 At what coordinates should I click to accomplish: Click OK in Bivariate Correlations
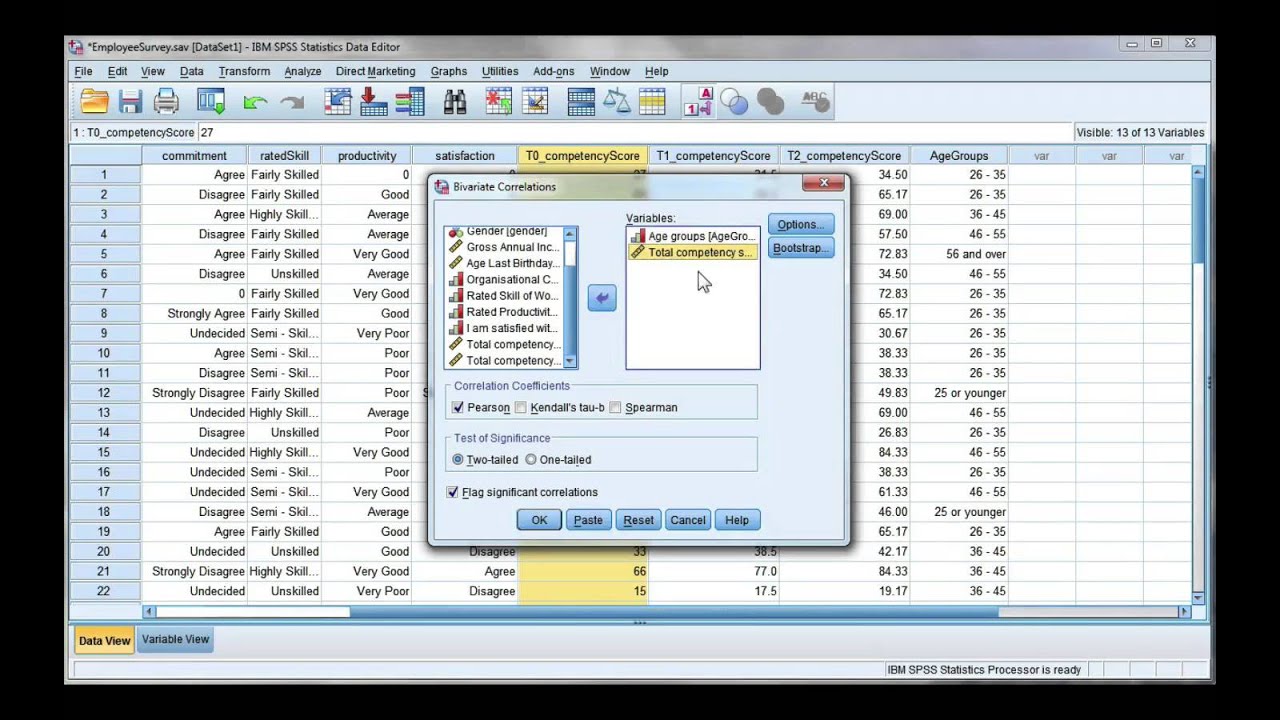click(539, 520)
